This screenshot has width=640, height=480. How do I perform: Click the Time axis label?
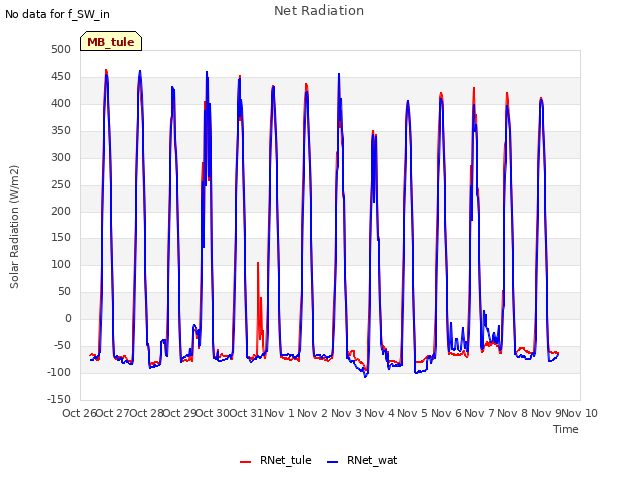(566, 429)
